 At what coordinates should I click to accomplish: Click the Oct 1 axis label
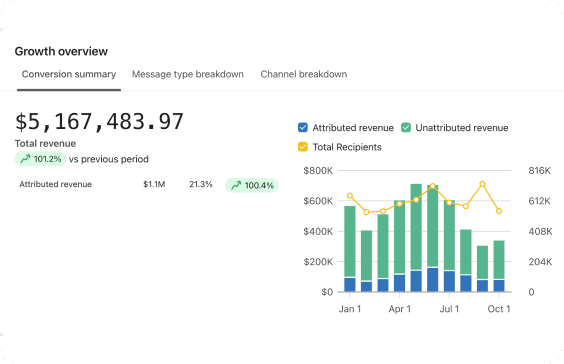pos(499,309)
